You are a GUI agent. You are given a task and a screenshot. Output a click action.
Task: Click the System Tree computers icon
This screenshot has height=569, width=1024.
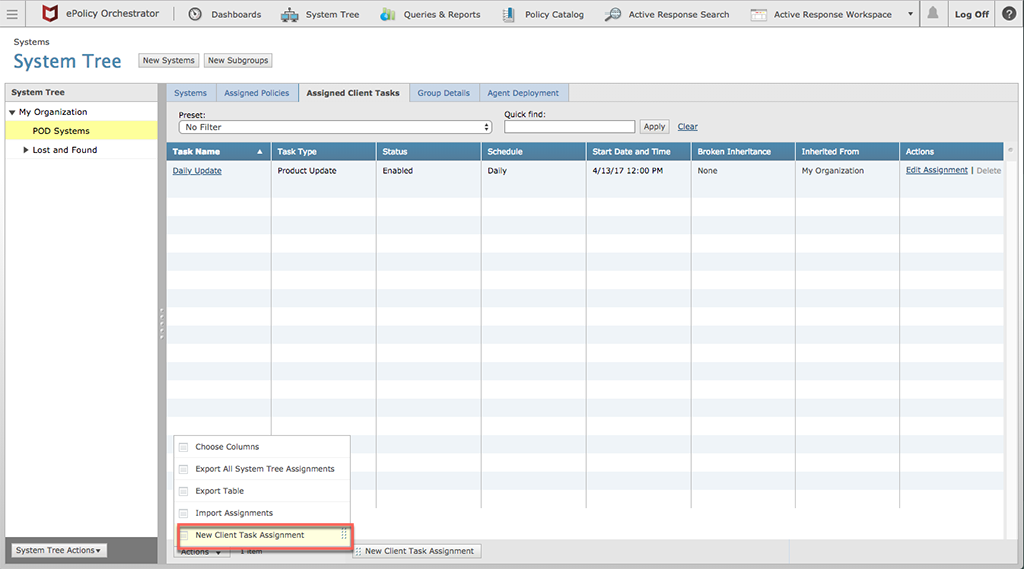click(x=289, y=14)
